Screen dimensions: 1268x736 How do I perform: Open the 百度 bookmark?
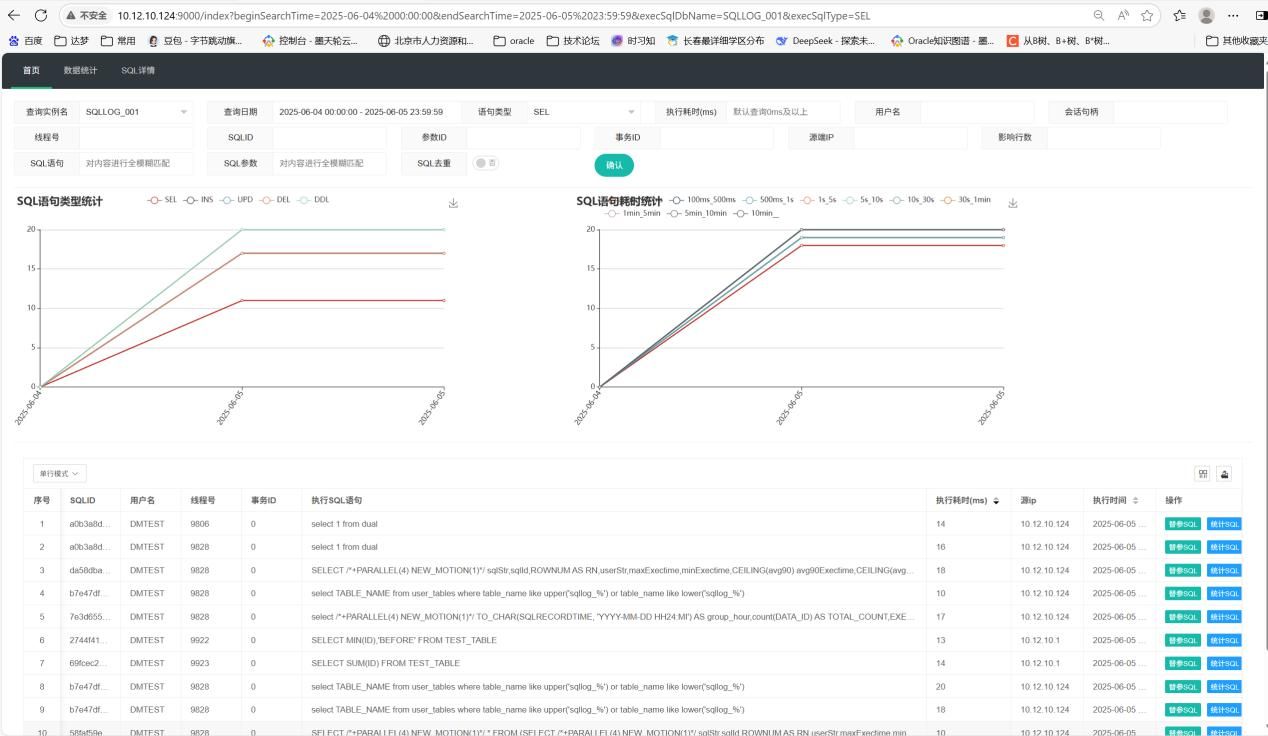(x=25, y=41)
